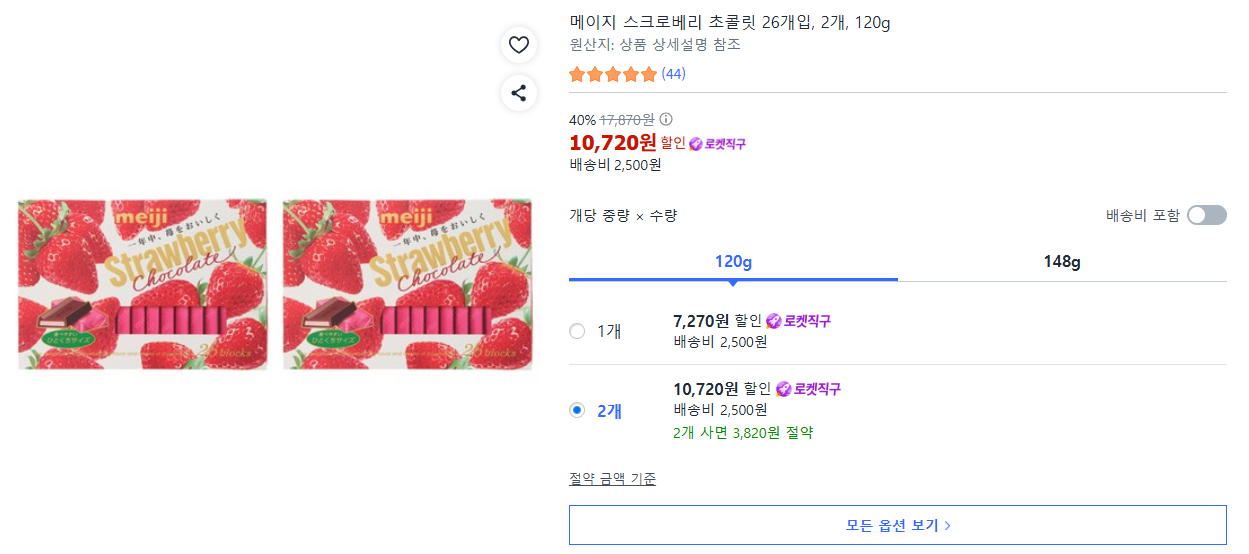Click the right Meiji strawberry chocolate image
The image size is (1249, 554).
pos(407,284)
